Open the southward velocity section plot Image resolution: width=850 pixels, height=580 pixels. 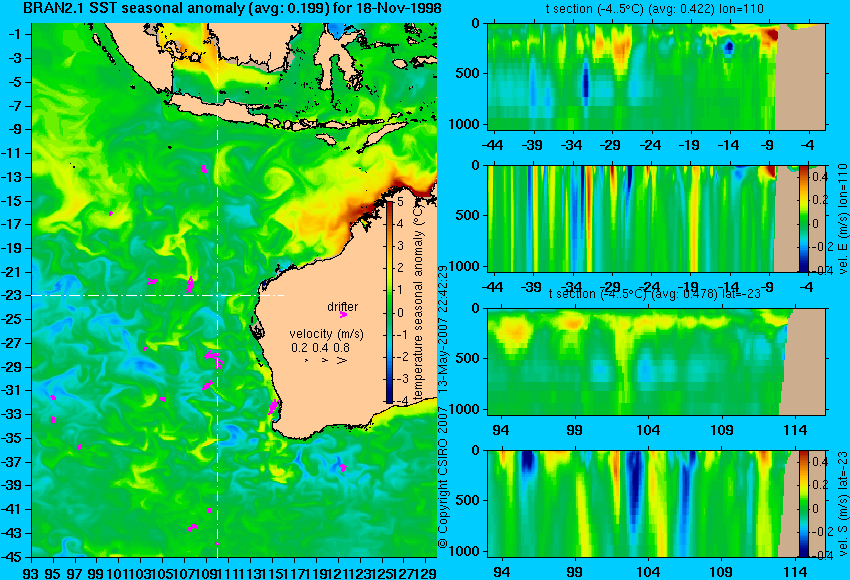click(656, 503)
